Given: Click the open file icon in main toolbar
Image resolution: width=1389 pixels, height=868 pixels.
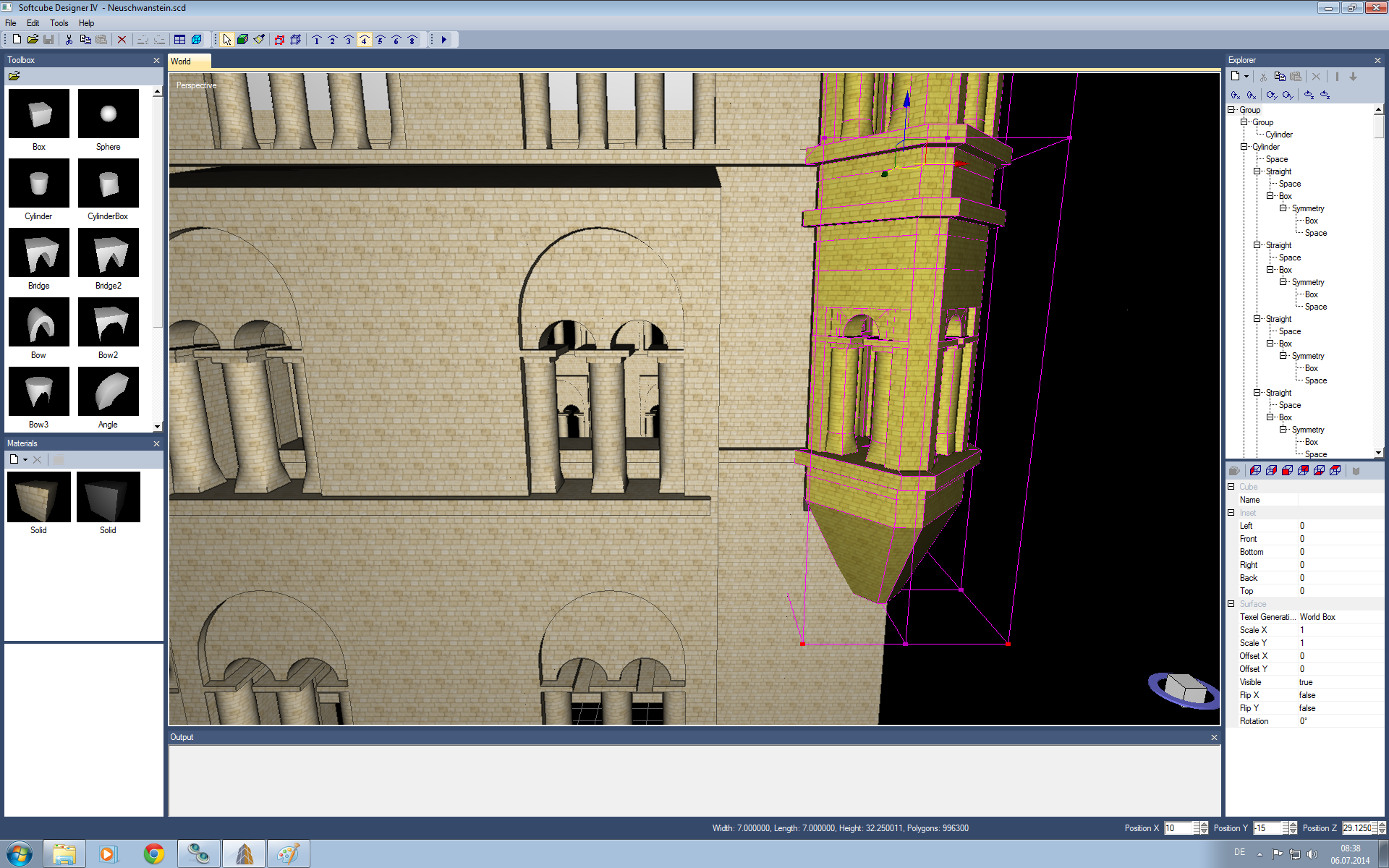Looking at the screenshot, I should (x=33, y=40).
